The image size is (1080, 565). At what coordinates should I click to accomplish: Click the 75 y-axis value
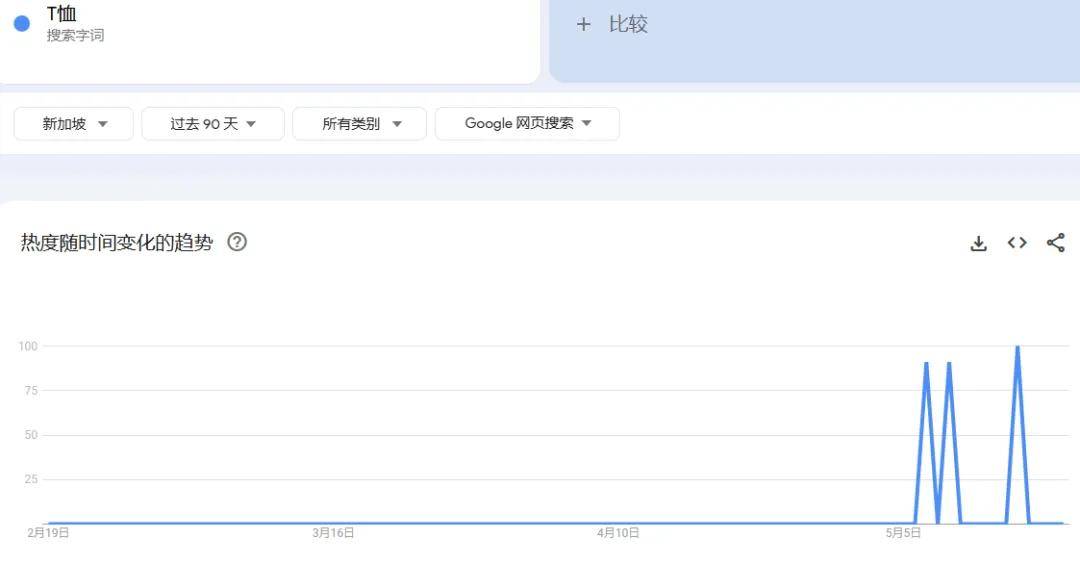31,391
